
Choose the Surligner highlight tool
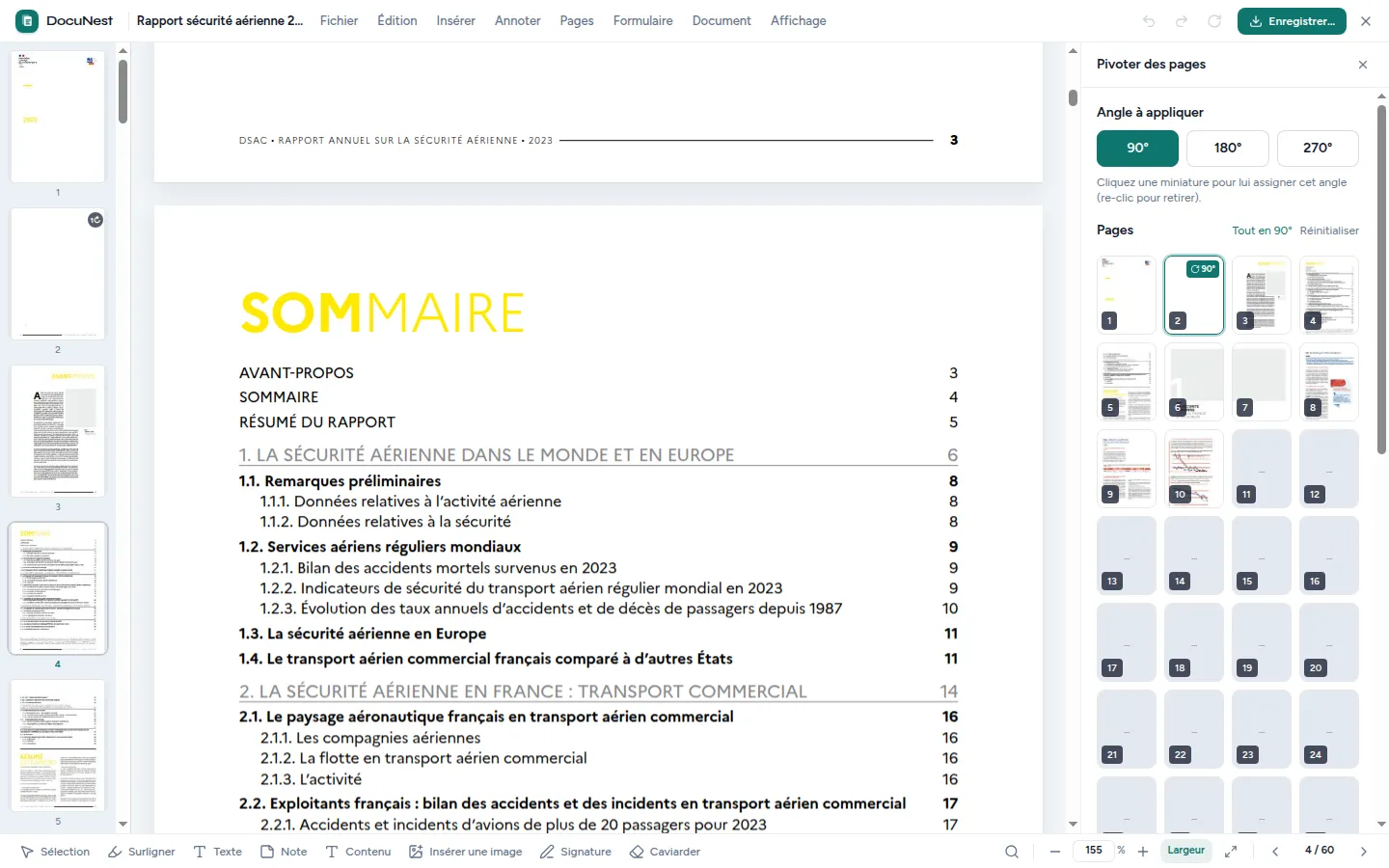pyautogui.click(x=142, y=852)
